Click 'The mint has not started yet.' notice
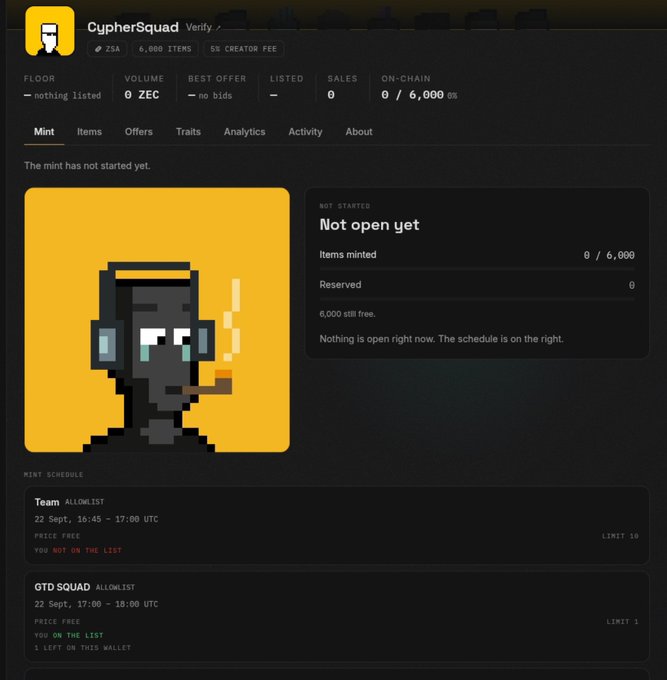The width and height of the screenshot is (667, 680). (x=87, y=166)
